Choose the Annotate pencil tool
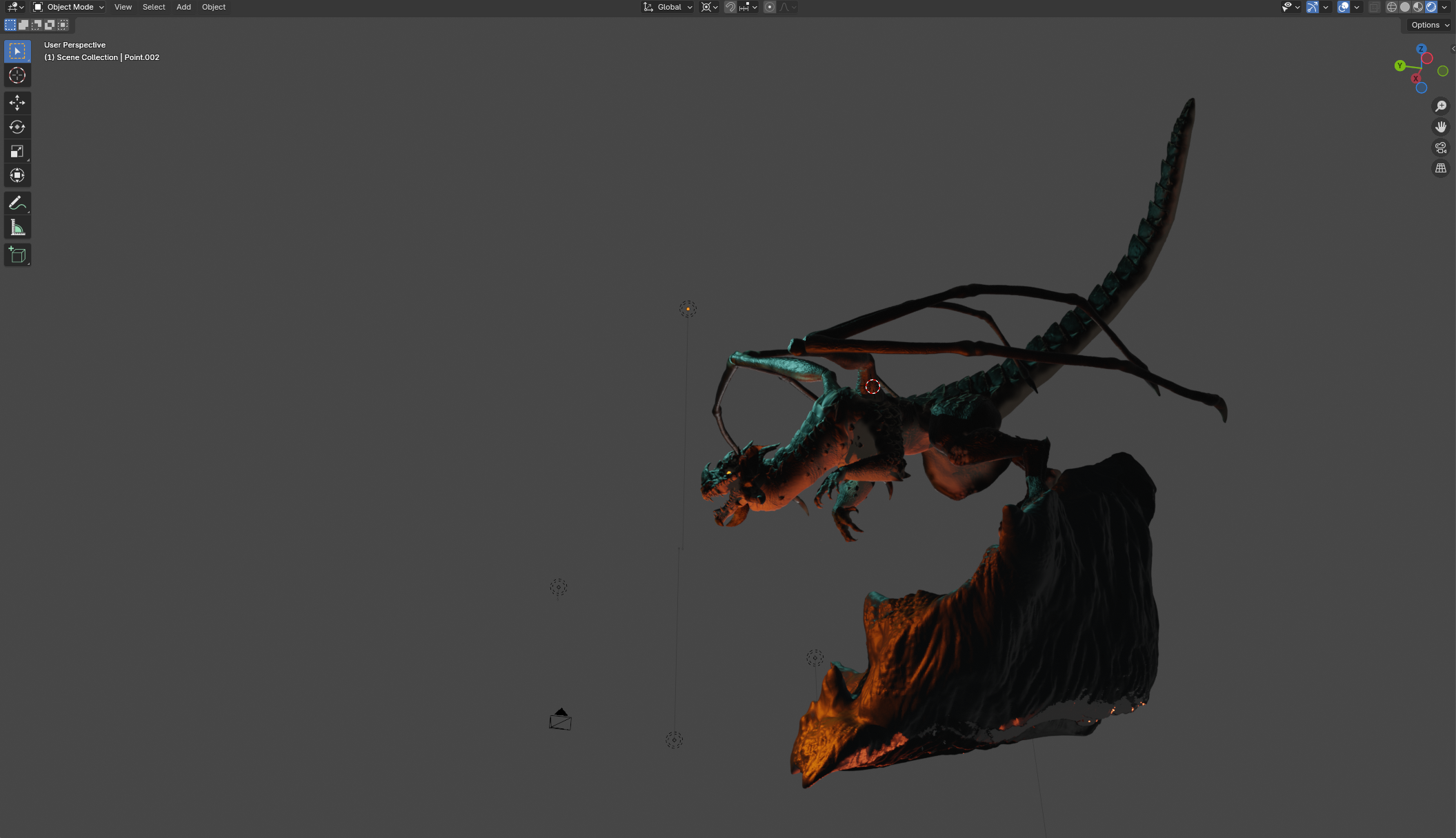Image resolution: width=1456 pixels, height=838 pixels. 17,203
